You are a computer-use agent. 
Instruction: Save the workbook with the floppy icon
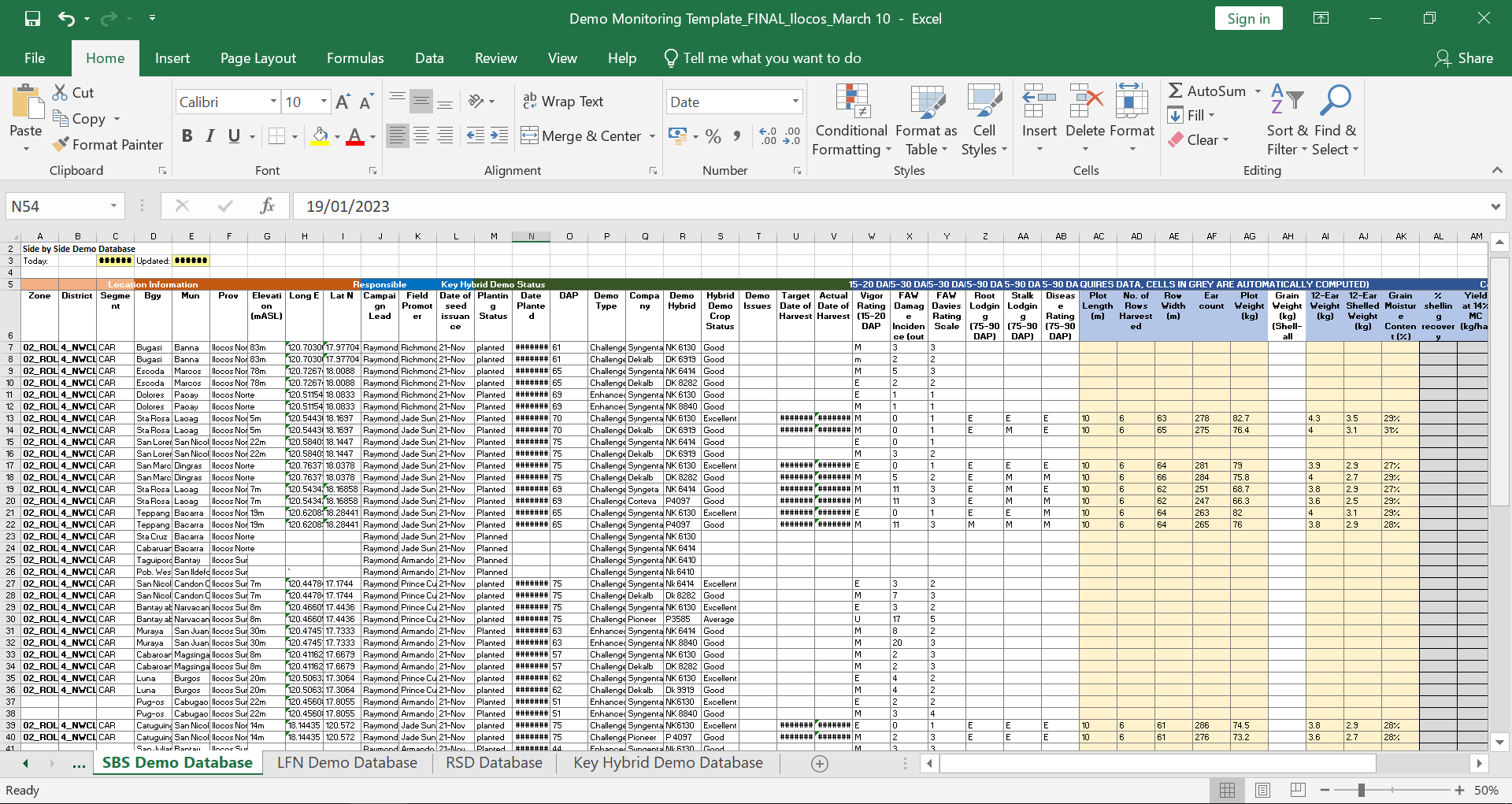[32, 19]
